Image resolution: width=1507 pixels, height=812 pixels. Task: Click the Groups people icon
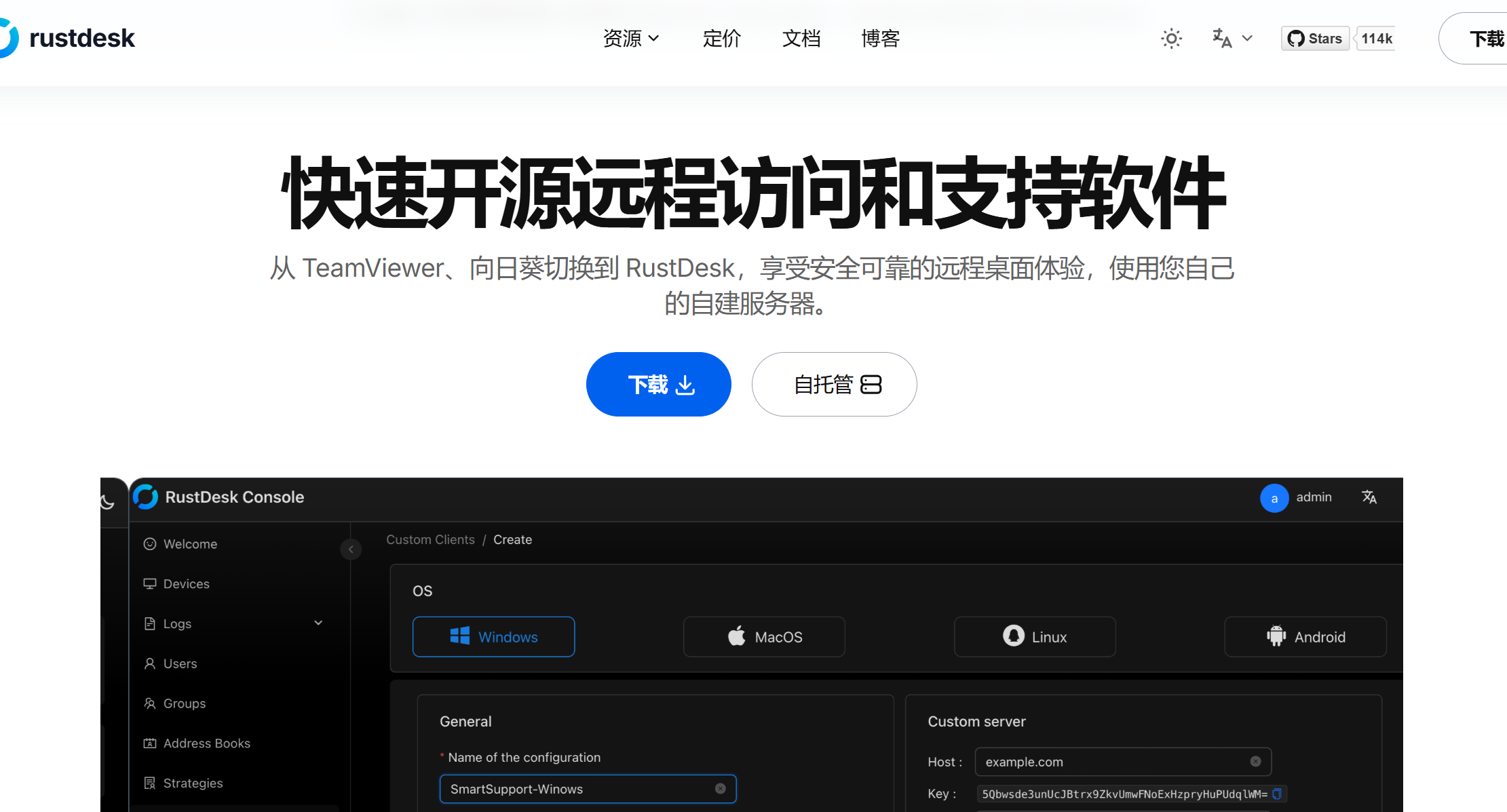150,703
